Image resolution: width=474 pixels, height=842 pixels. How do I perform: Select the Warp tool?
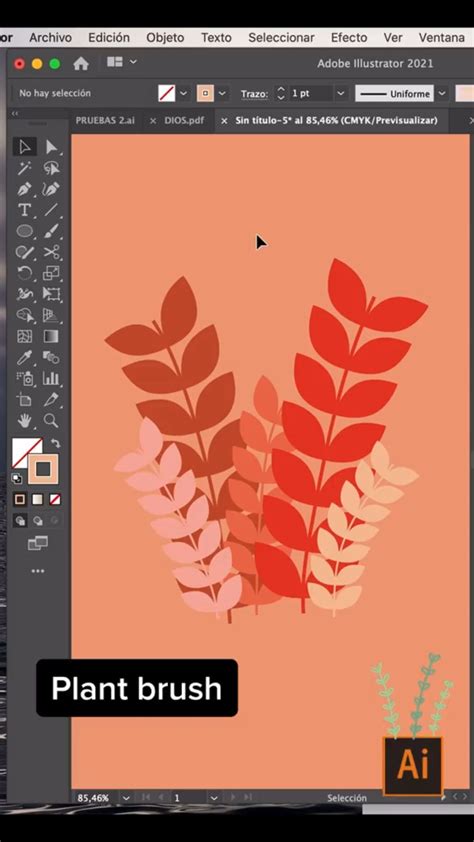25,294
